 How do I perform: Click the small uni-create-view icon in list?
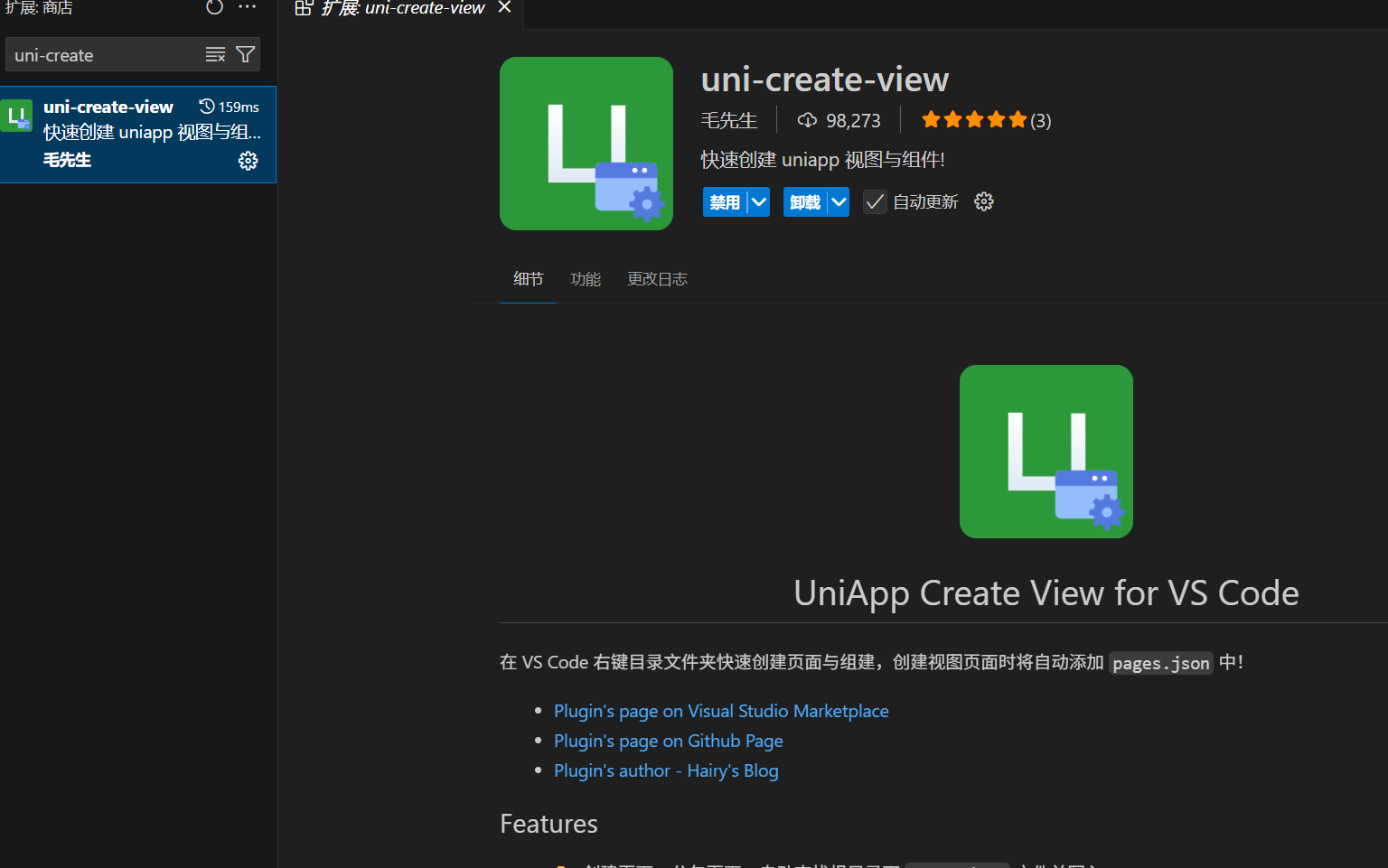click(x=17, y=116)
